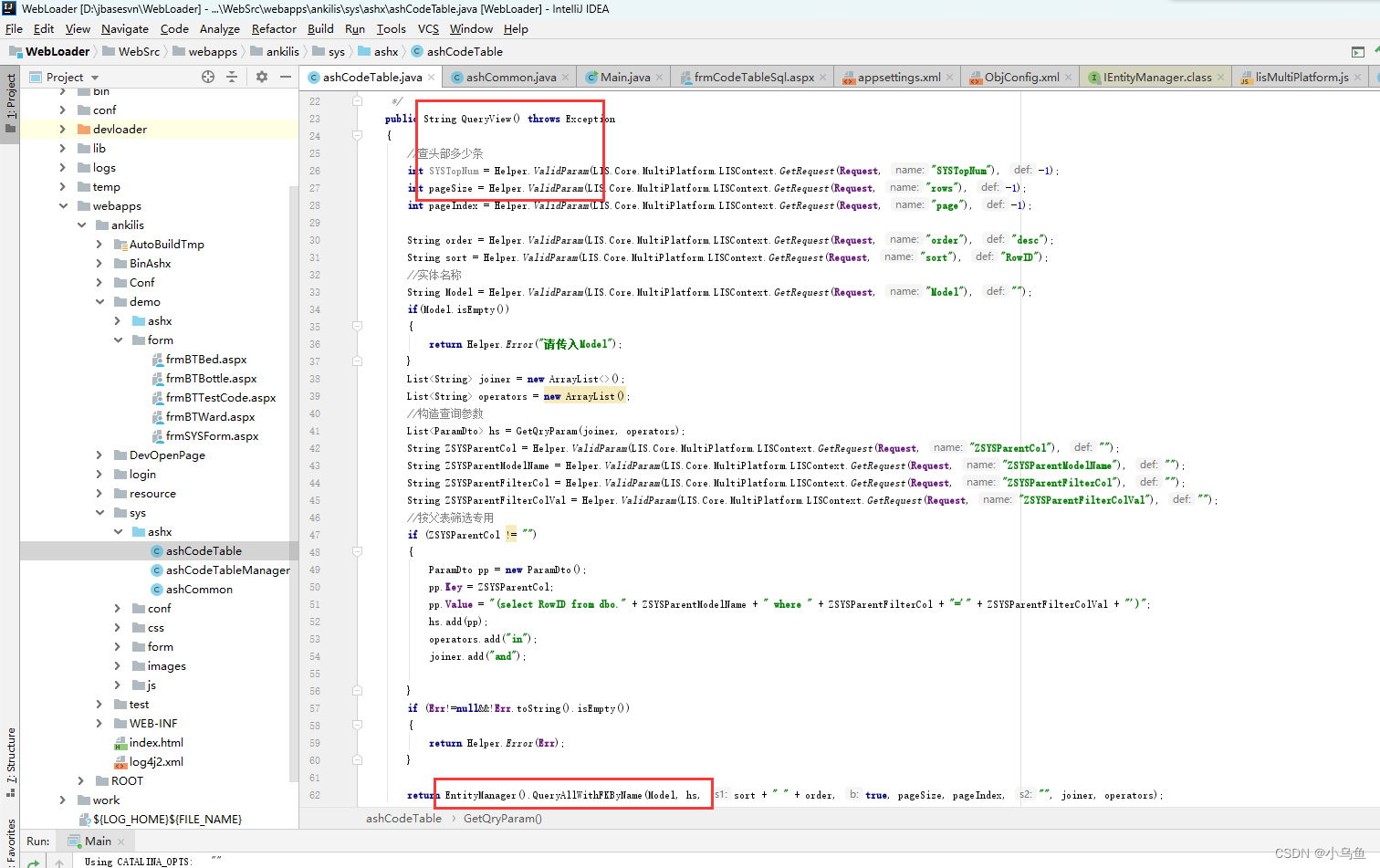
Task: Close the ashCommon.java tab
Action: (566, 78)
